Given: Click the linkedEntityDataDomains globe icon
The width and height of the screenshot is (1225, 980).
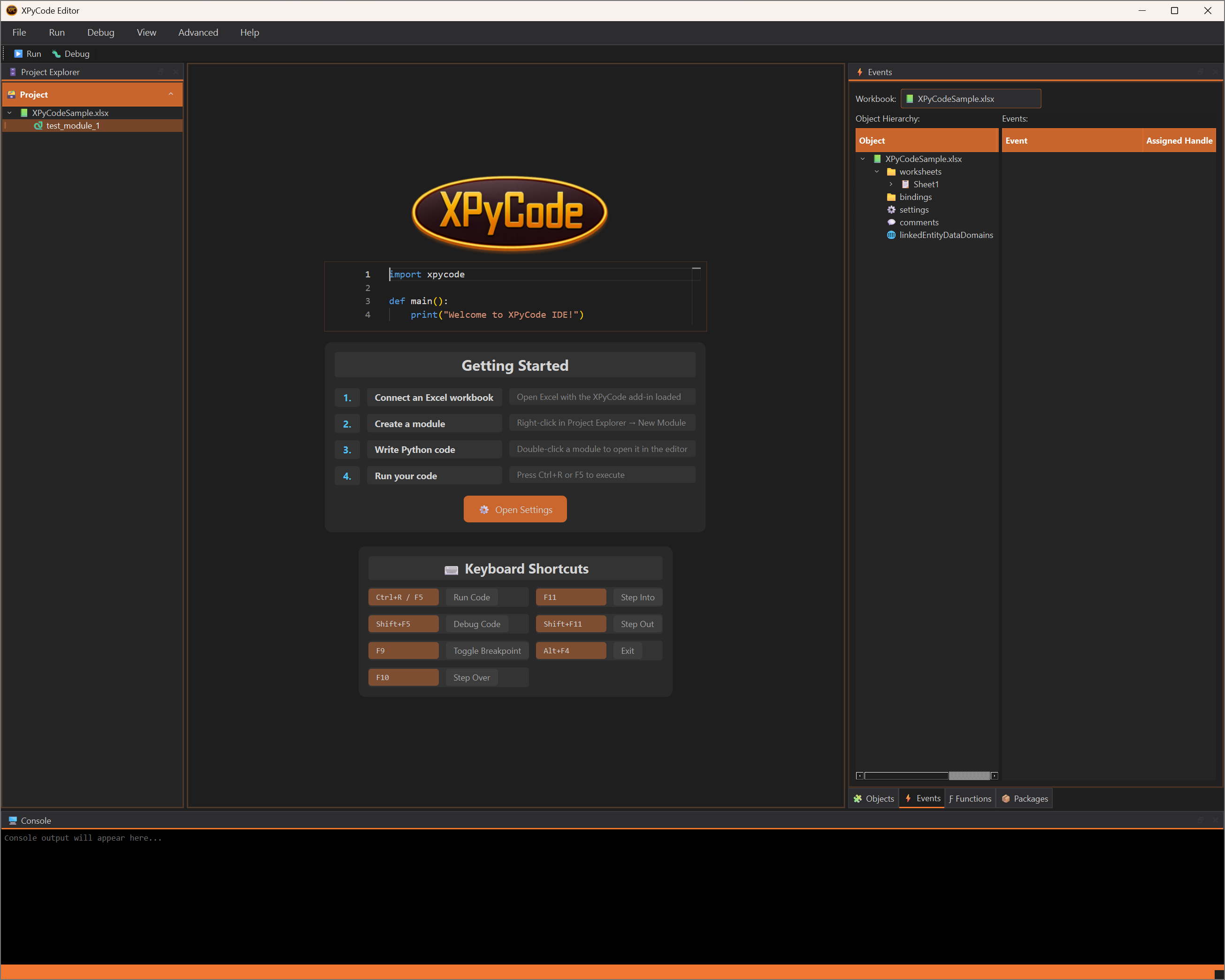Looking at the screenshot, I should (x=891, y=235).
